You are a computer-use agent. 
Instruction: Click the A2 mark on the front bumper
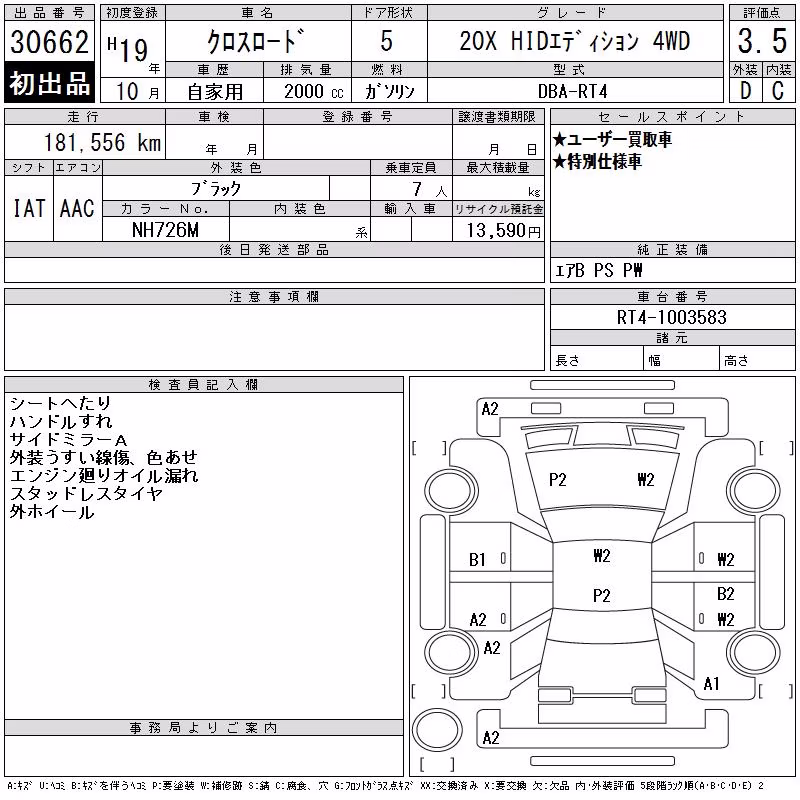[490, 409]
